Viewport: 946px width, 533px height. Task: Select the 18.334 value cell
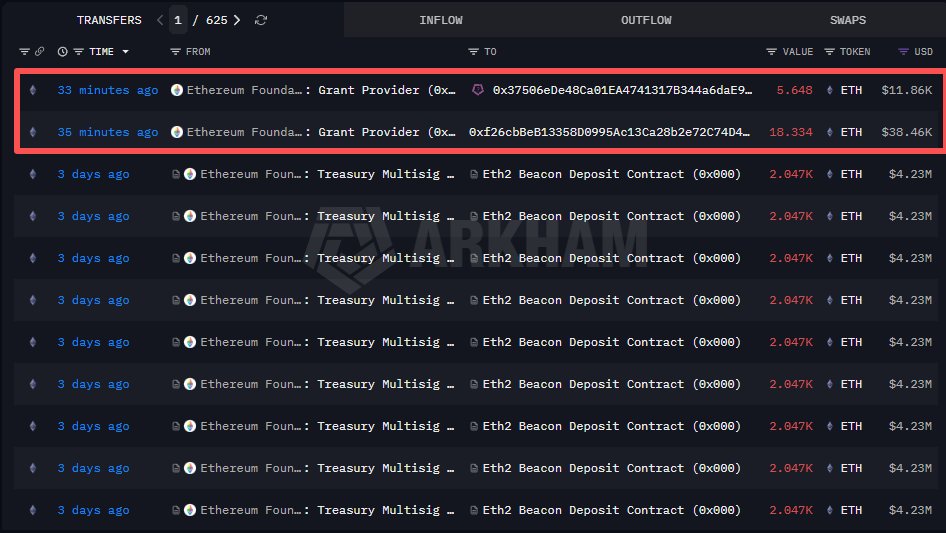(790, 132)
